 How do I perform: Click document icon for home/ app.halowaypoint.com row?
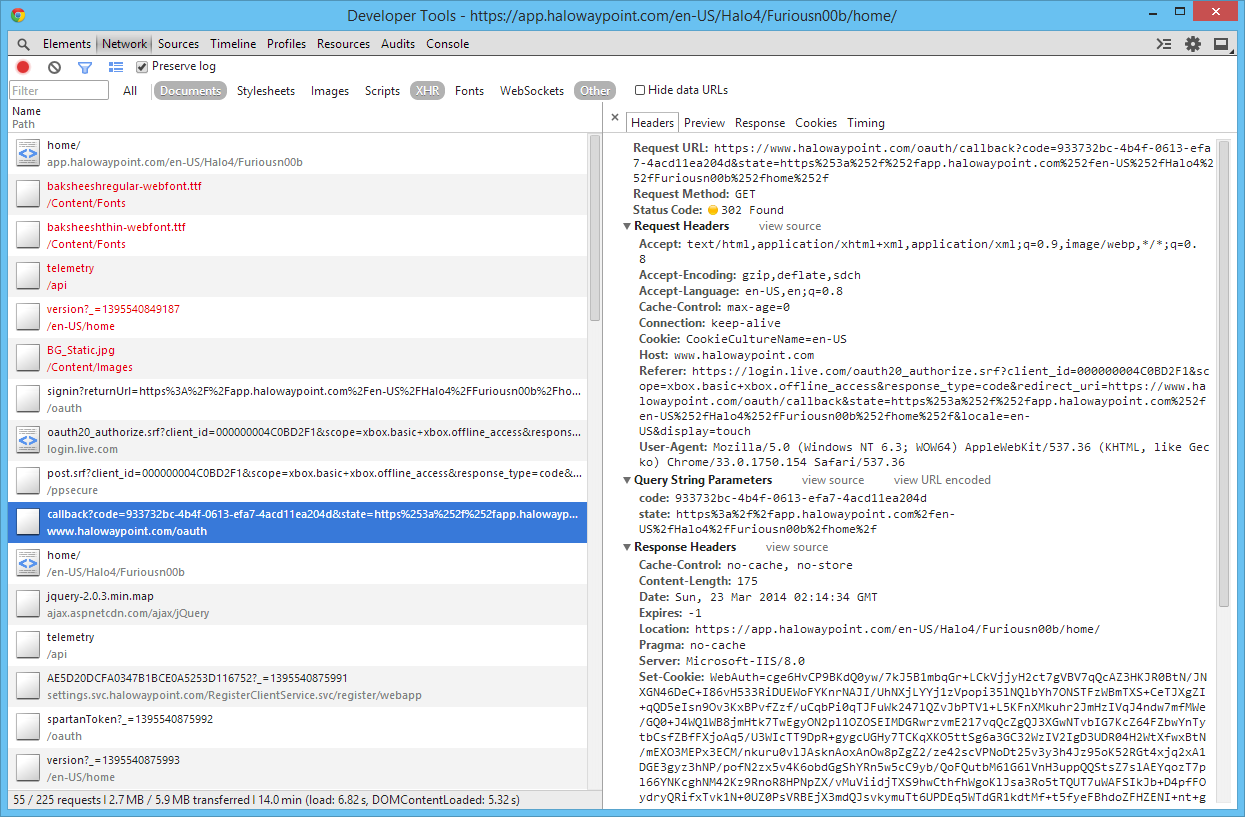(x=28, y=153)
